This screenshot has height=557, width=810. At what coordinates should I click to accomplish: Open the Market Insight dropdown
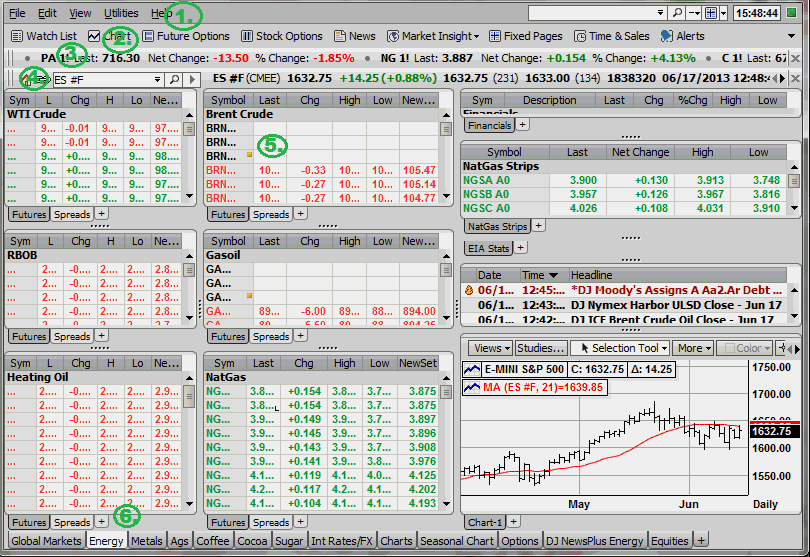point(433,36)
